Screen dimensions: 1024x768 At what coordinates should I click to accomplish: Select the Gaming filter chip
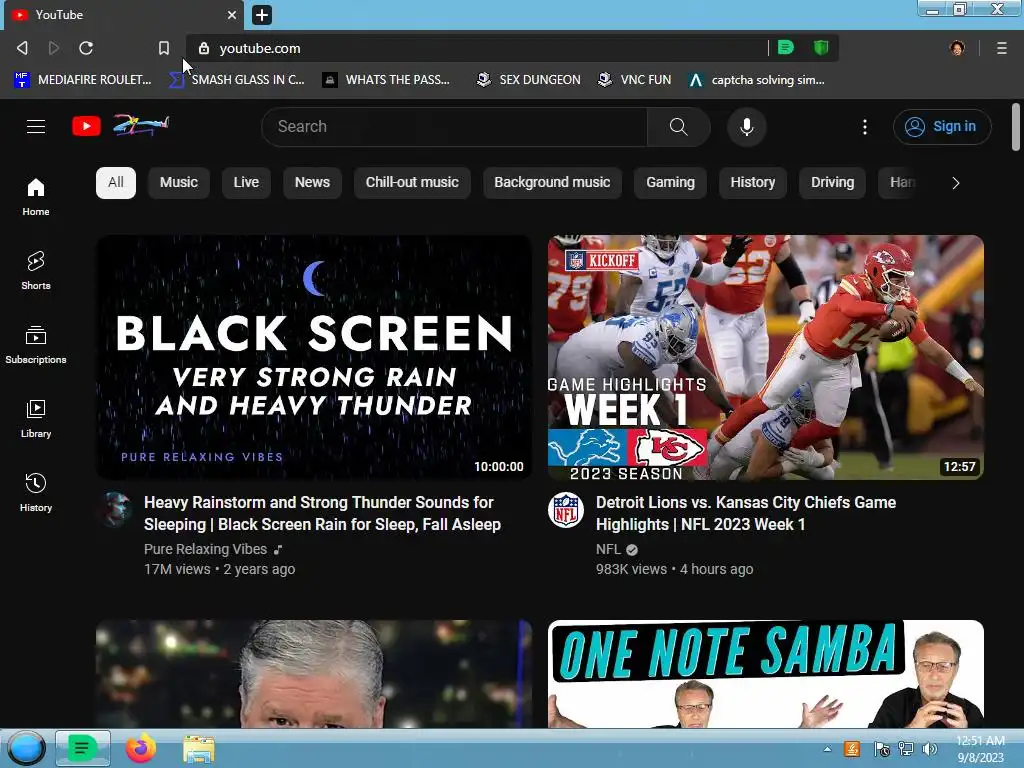pyautogui.click(x=670, y=182)
